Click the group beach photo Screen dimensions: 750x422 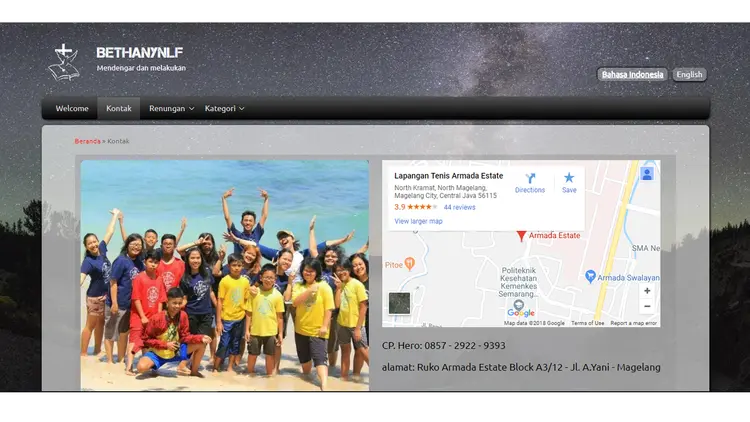pyautogui.click(x=224, y=274)
